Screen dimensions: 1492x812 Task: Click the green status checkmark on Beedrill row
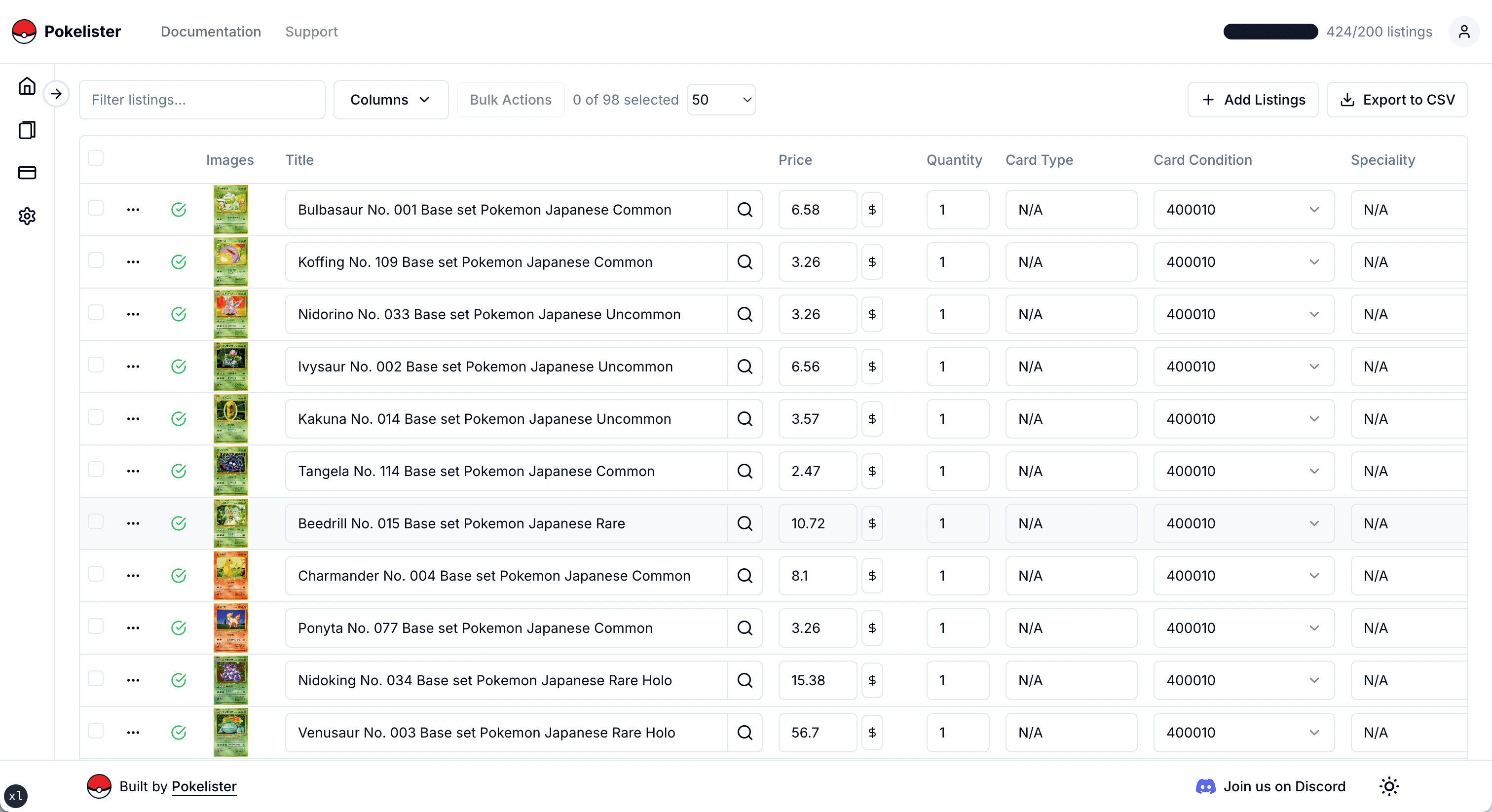click(x=179, y=523)
